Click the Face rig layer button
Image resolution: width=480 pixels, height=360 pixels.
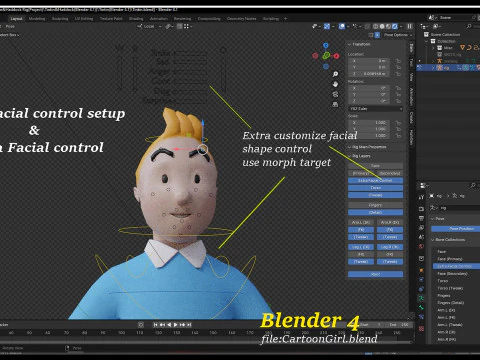(x=375, y=166)
